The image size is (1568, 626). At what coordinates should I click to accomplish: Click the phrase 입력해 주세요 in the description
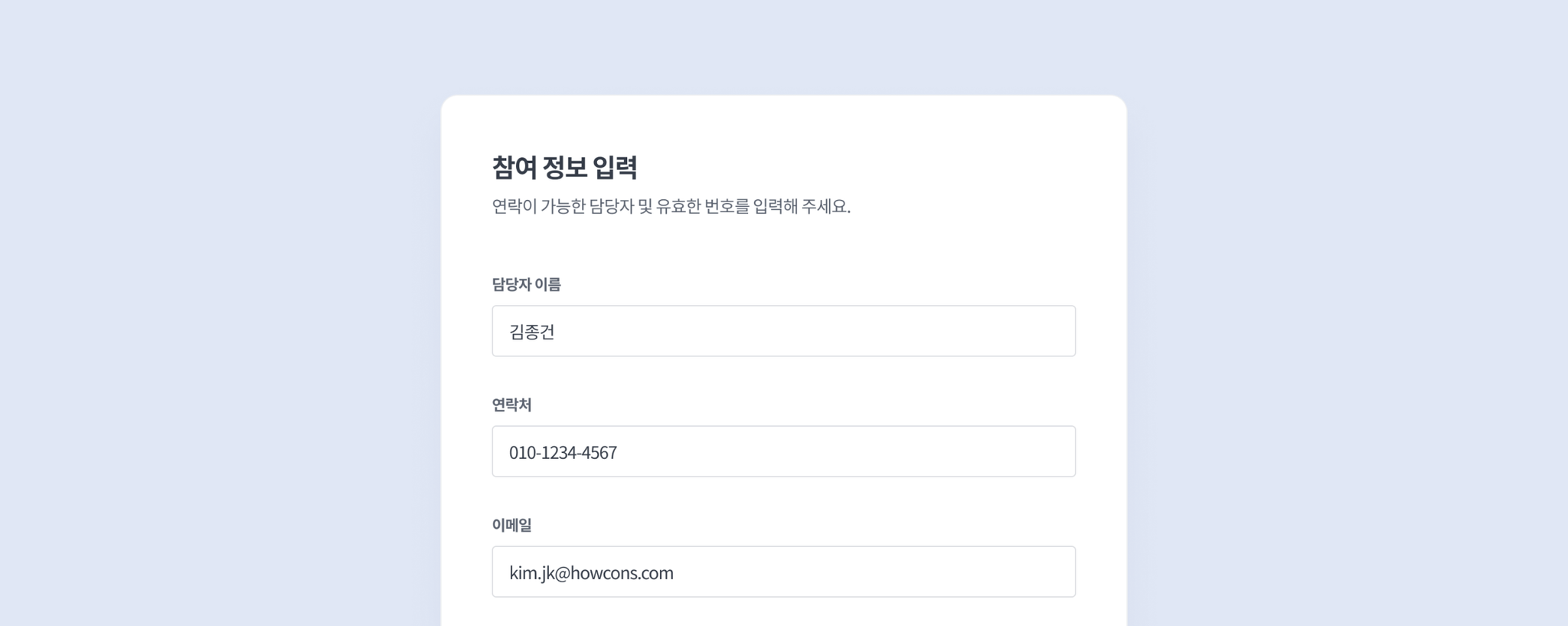[x=802, y=206]
